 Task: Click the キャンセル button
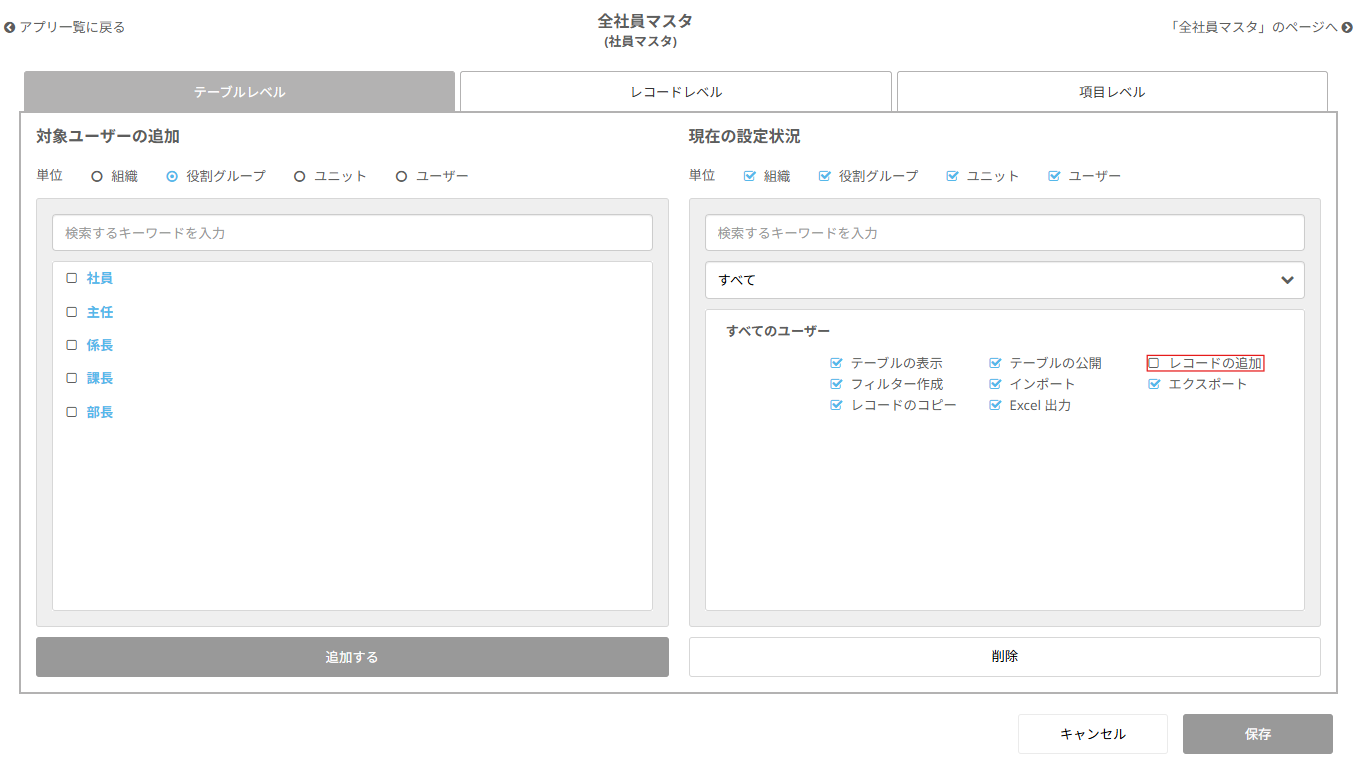click(x=1092, y=734)
